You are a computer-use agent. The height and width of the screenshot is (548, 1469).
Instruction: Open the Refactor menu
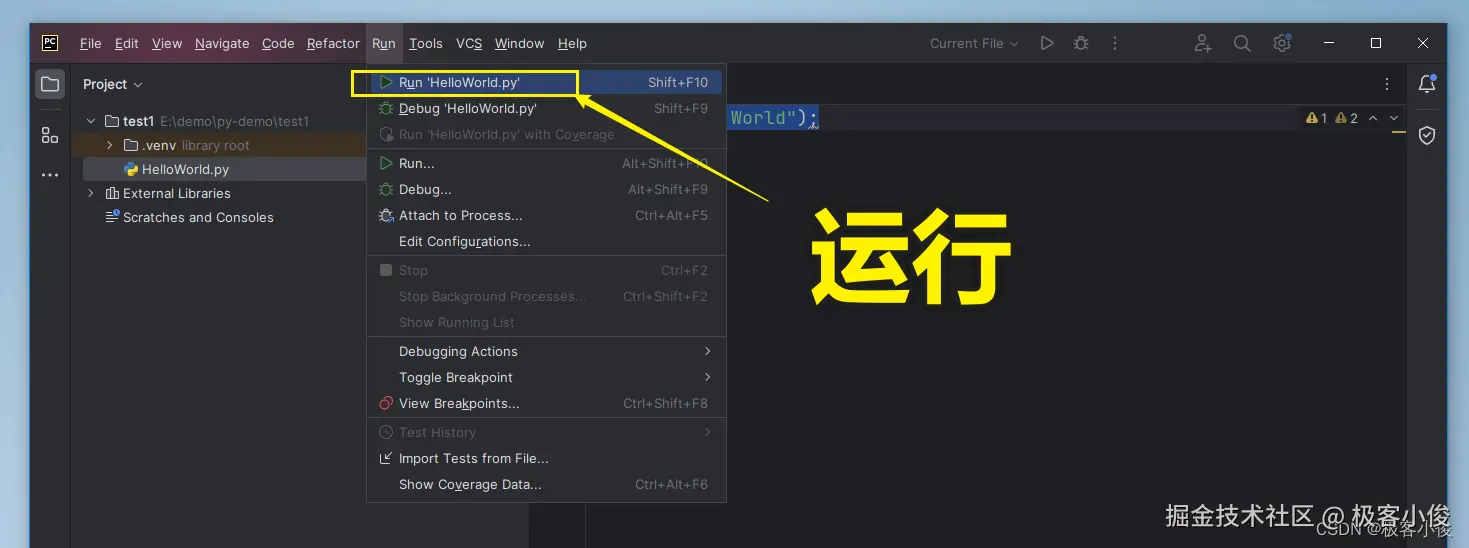click(x=333, y=43)
